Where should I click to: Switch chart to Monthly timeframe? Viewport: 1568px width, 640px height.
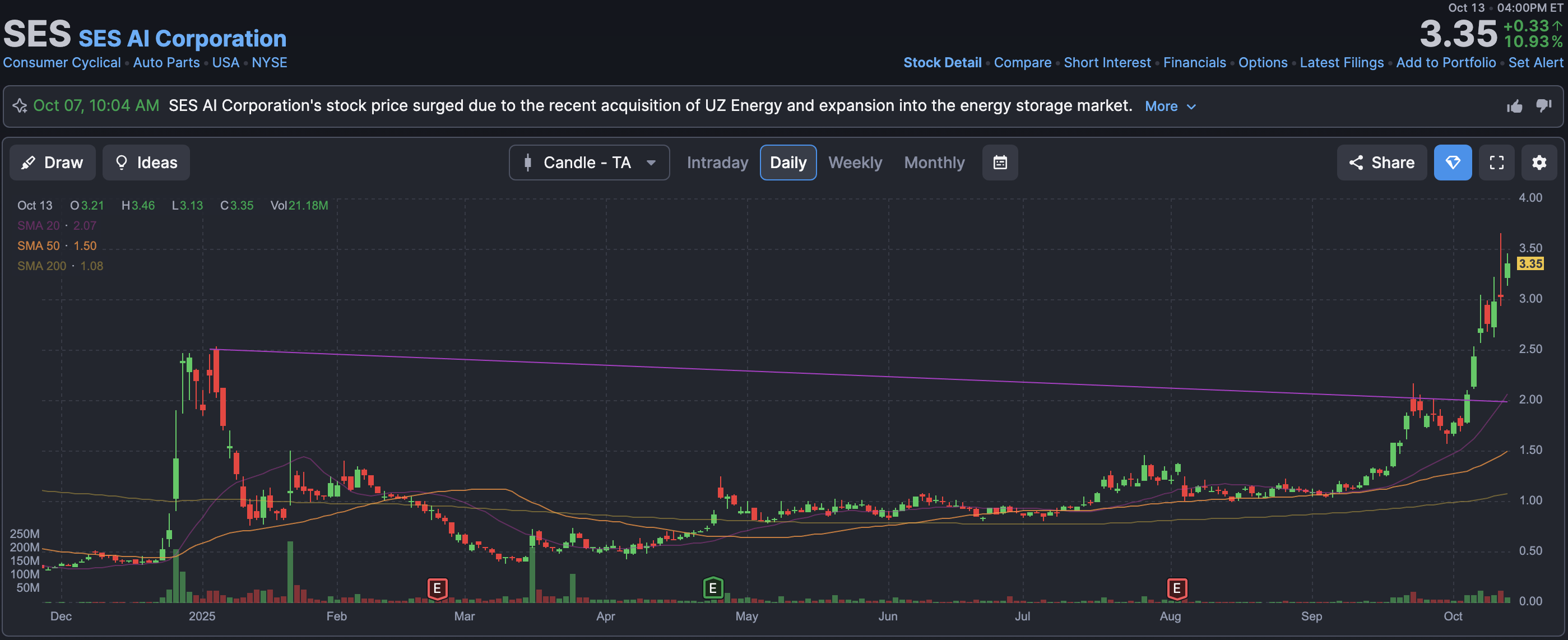coord(934,163)
